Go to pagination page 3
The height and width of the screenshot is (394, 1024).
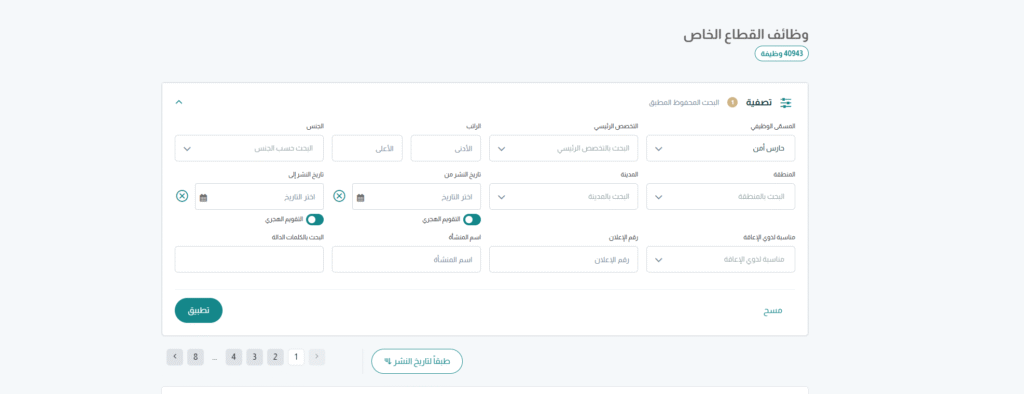pos(255,357)
